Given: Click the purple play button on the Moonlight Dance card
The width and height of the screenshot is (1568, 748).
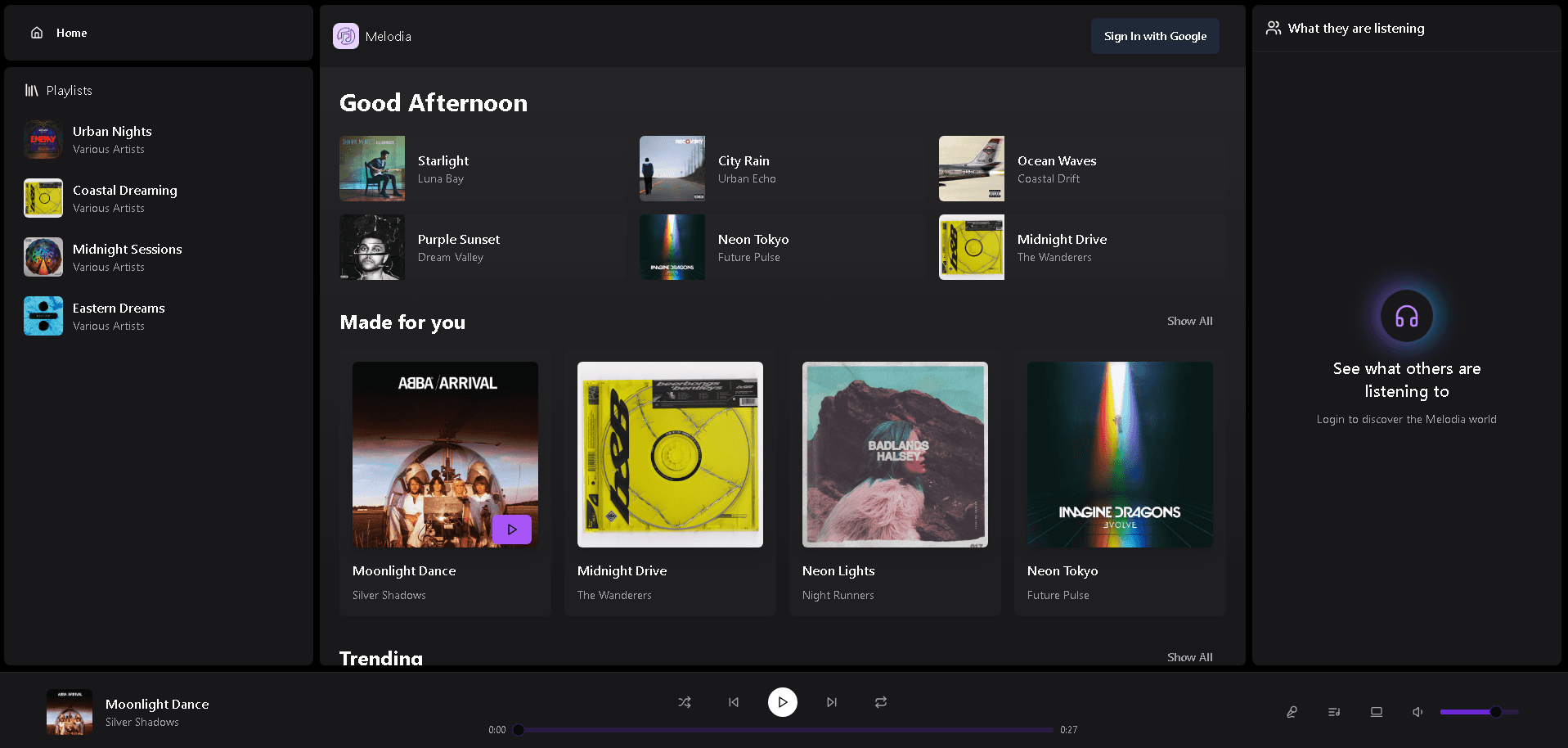Looking at the screenshot, I should (512, 529).
